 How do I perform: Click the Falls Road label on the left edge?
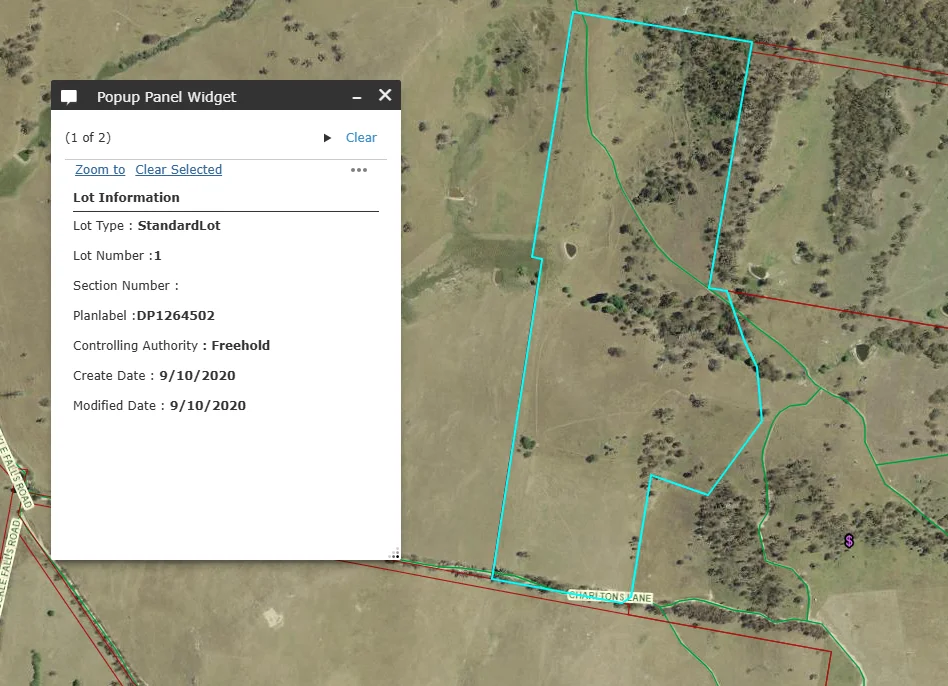(18, 480)
